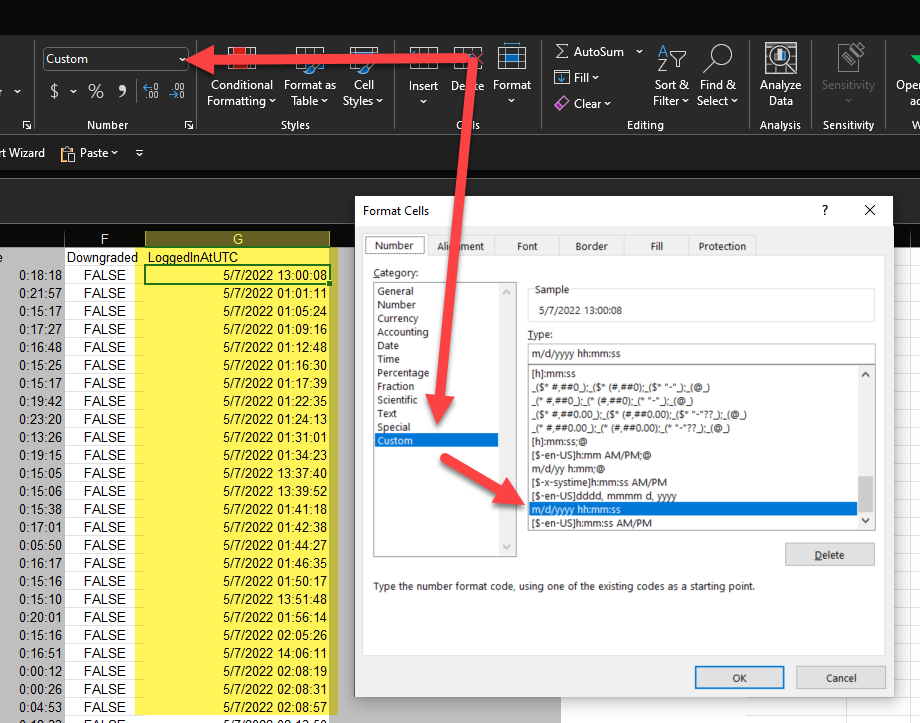This screenshot has height=723, width=920.
Task: Click Increase Decimal icon
Action: (151, 91)
